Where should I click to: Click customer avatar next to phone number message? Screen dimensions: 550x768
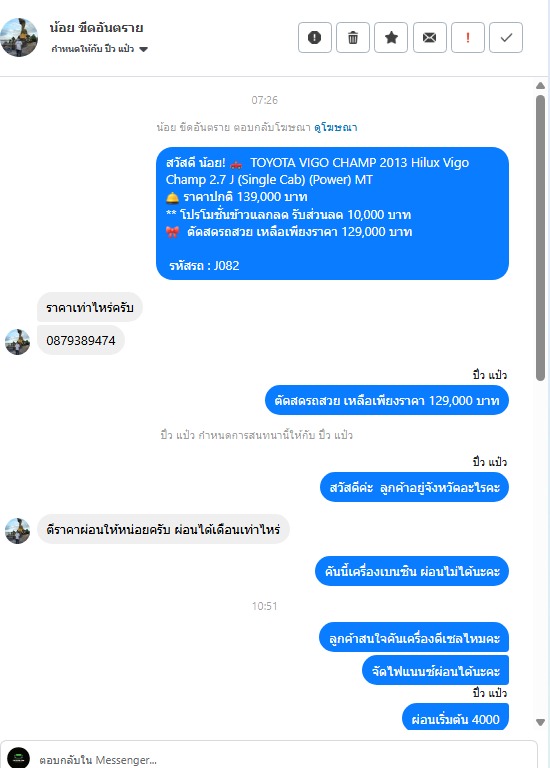click(18, 342)
